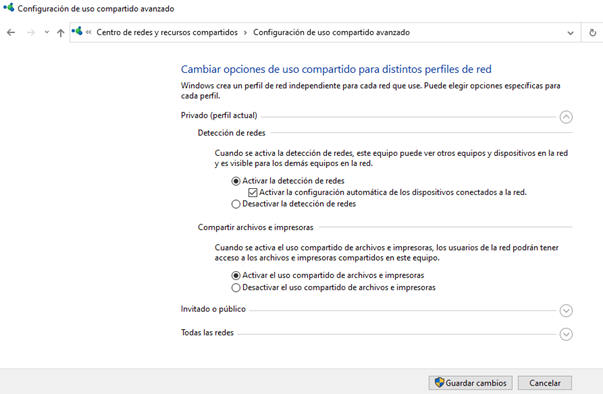Collapse the Privado (perfil actual) section

coord(566,117)
